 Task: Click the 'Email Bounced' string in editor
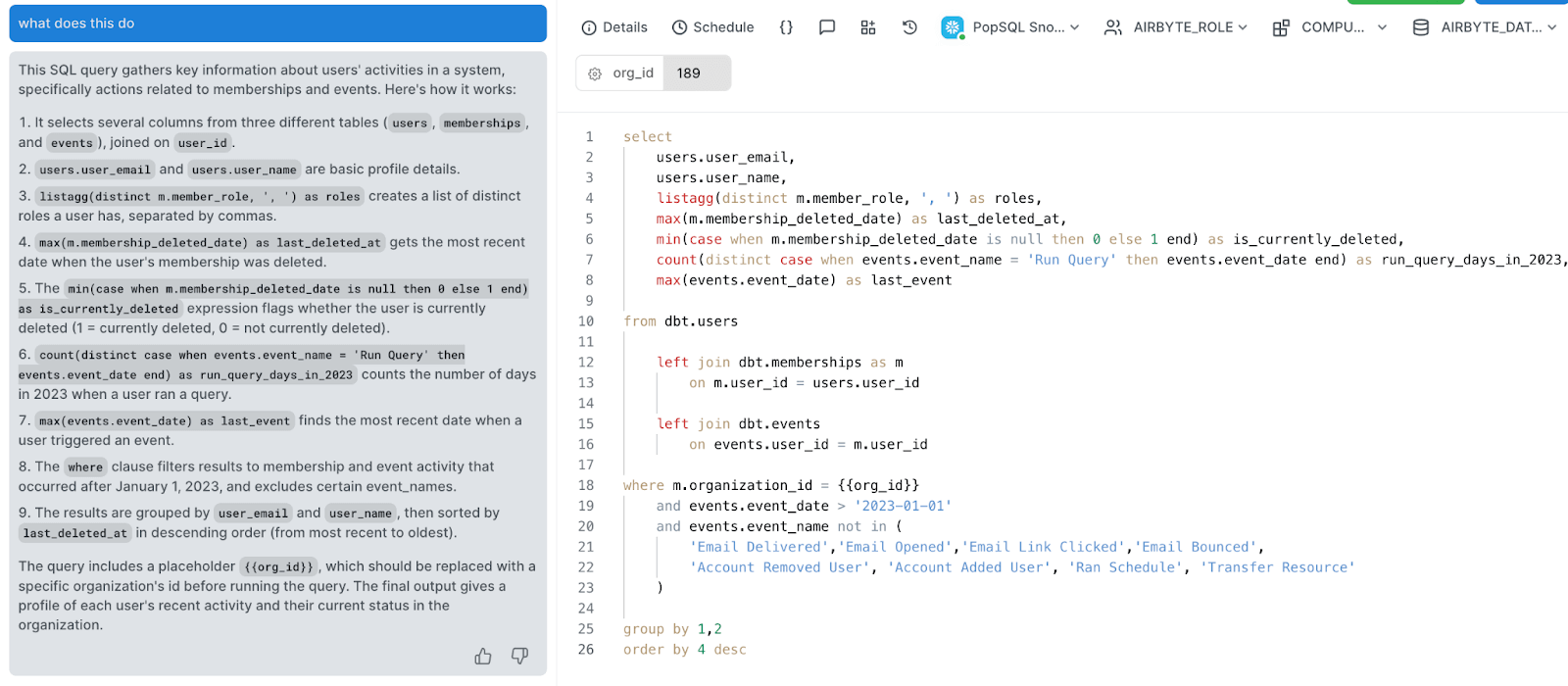1196,548
